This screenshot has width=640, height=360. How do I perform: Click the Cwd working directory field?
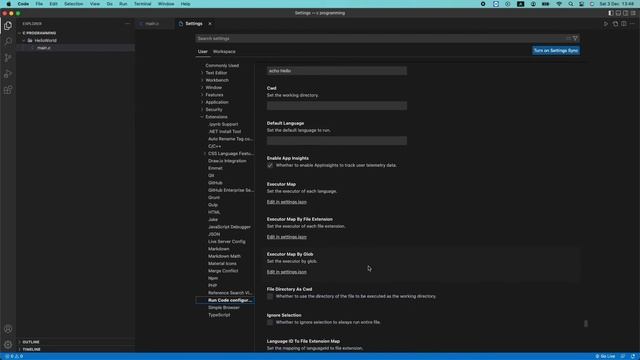coord(337,106)
